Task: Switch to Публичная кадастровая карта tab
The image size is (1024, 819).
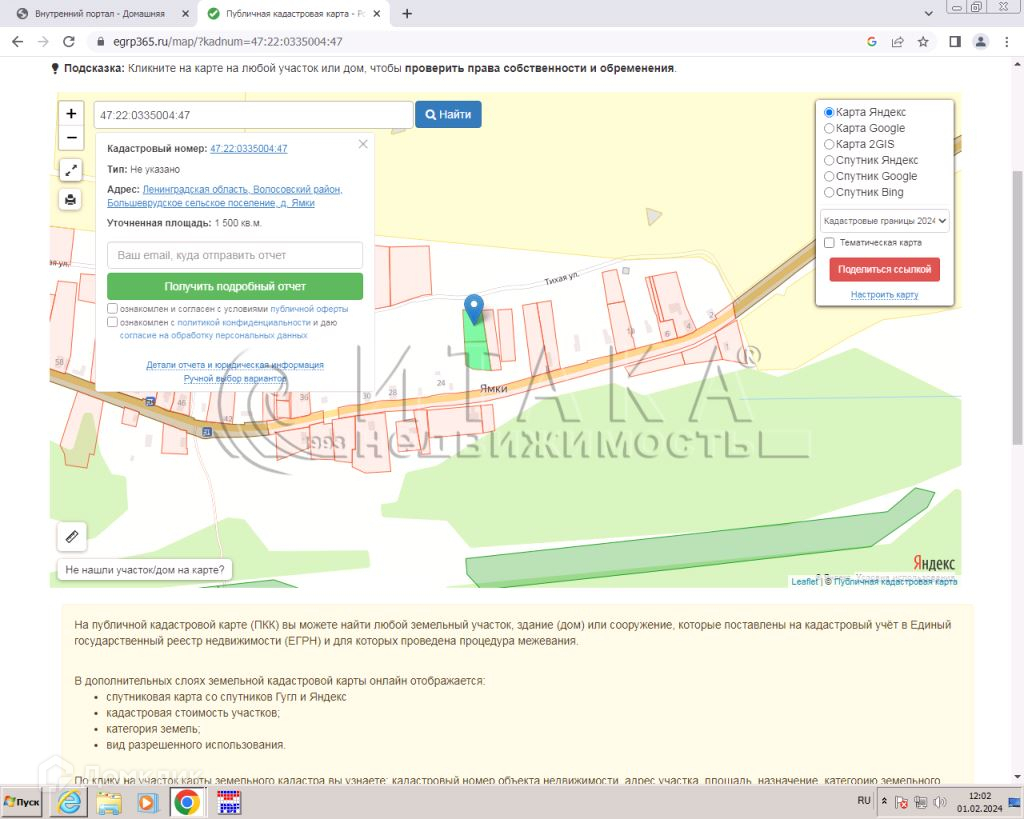Action: [x=294, y=14]
